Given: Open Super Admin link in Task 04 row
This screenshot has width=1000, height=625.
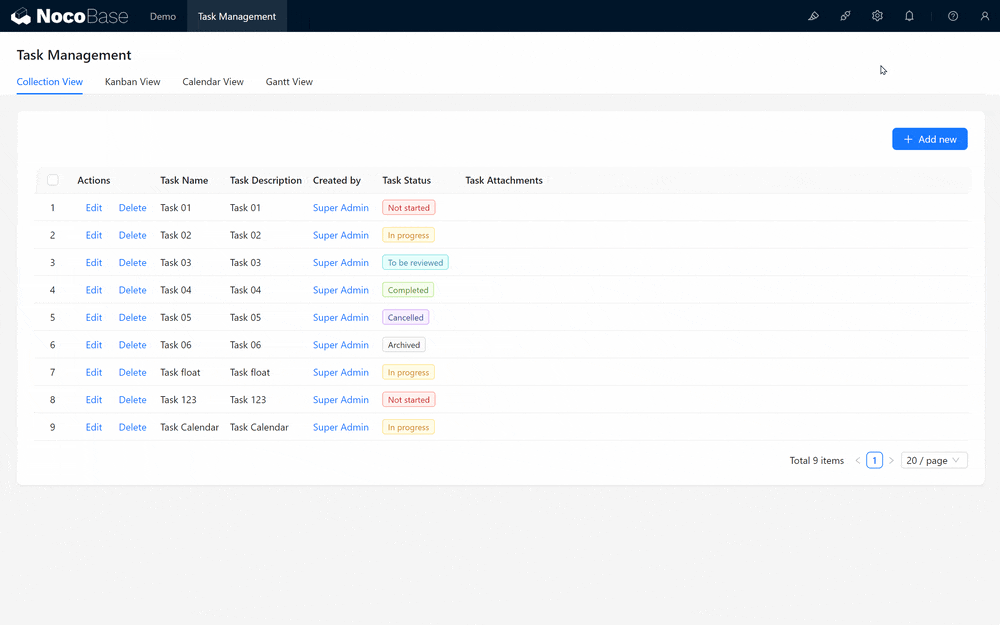Looking at the screenshot, I should pos(341,290).
